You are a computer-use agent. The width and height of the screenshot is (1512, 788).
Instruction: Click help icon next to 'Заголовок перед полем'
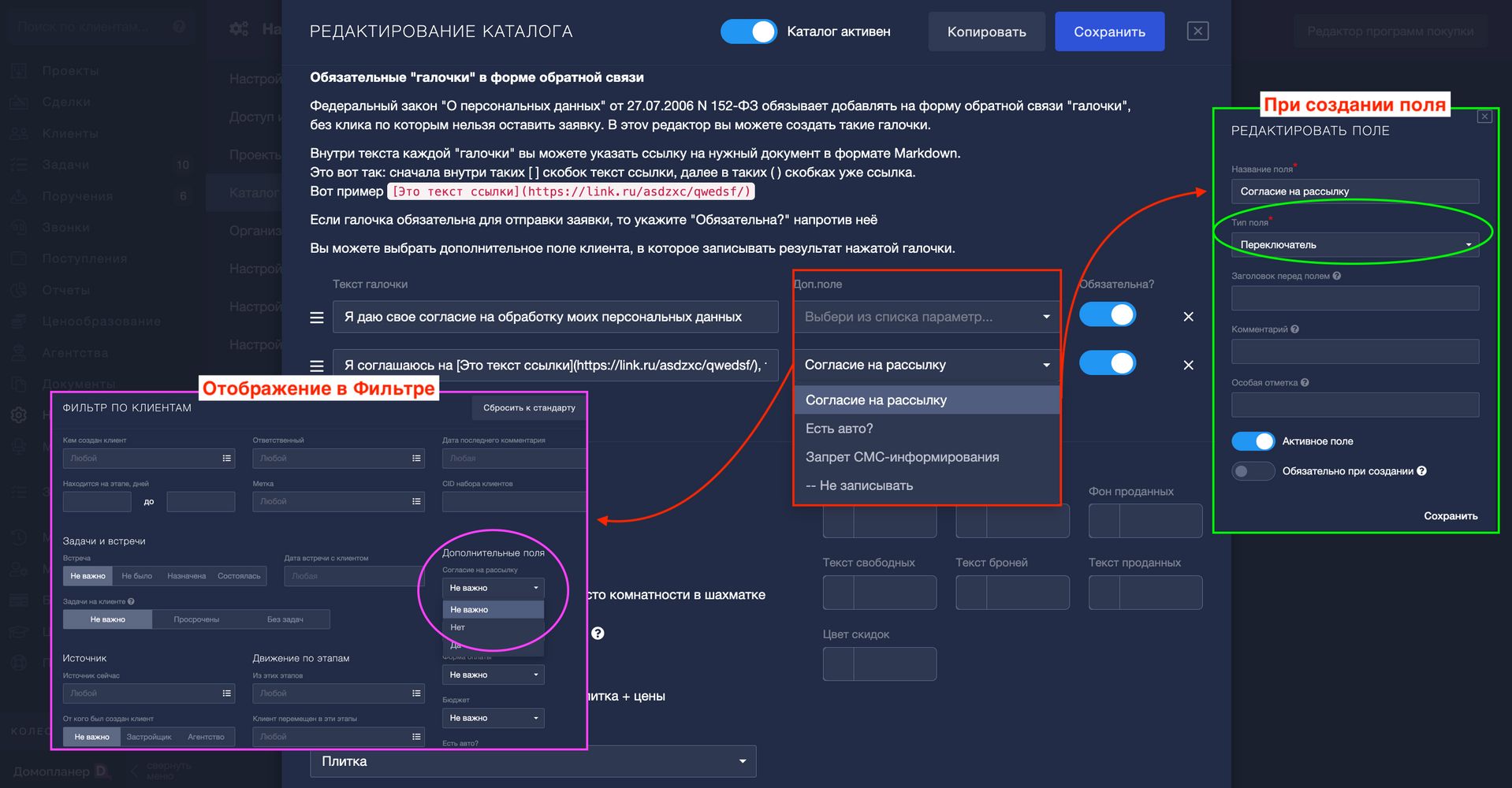1336,276
